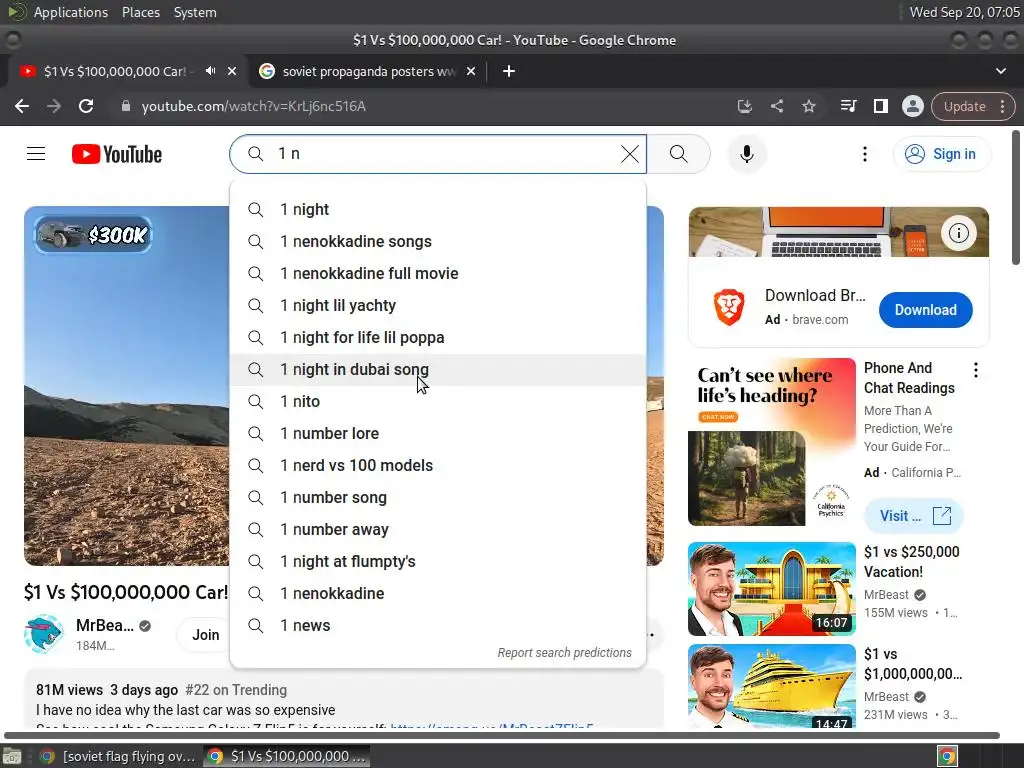This screenshot has height=768, width=1024.
Task: Choose suggestion '1 nito'
Action: [x=438, y=402]
